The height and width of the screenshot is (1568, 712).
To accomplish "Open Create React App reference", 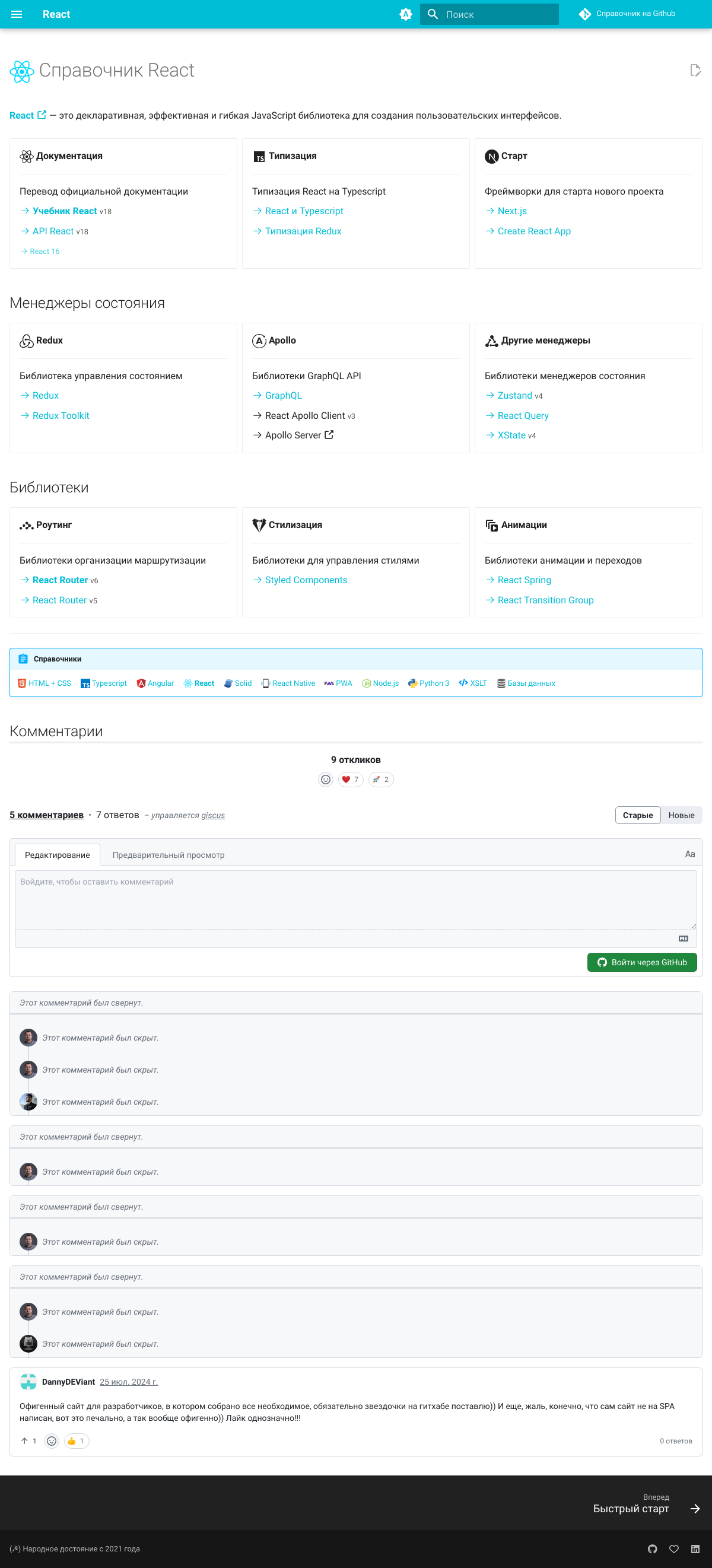I will click(535, 231).
